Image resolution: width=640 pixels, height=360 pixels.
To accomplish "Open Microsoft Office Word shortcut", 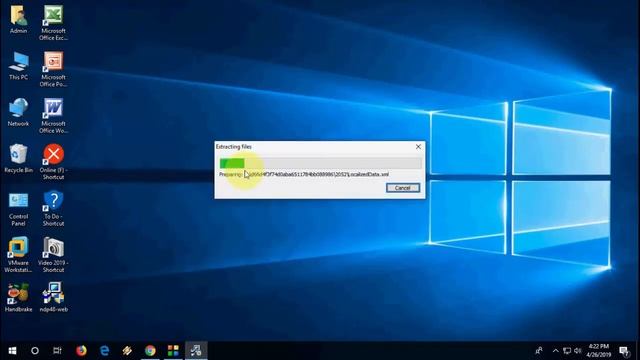I will 53,116.
